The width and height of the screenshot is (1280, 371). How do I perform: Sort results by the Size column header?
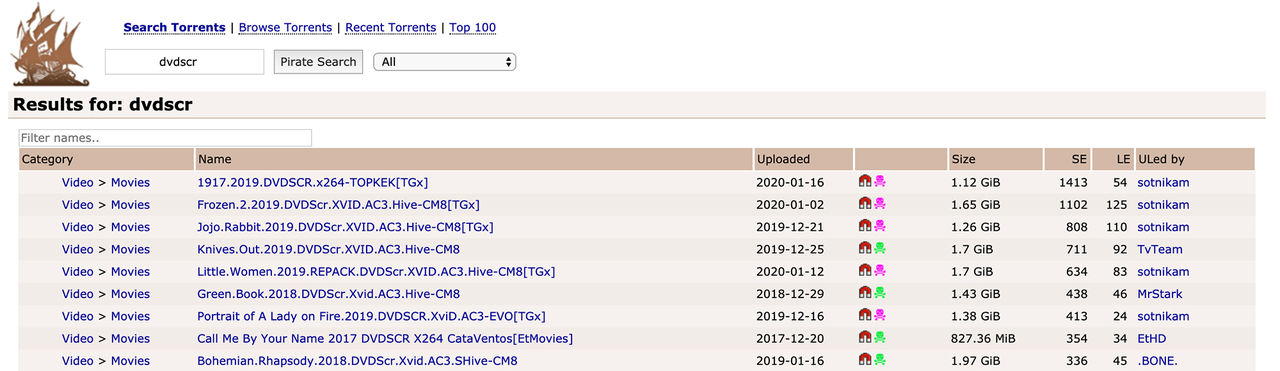964,159
